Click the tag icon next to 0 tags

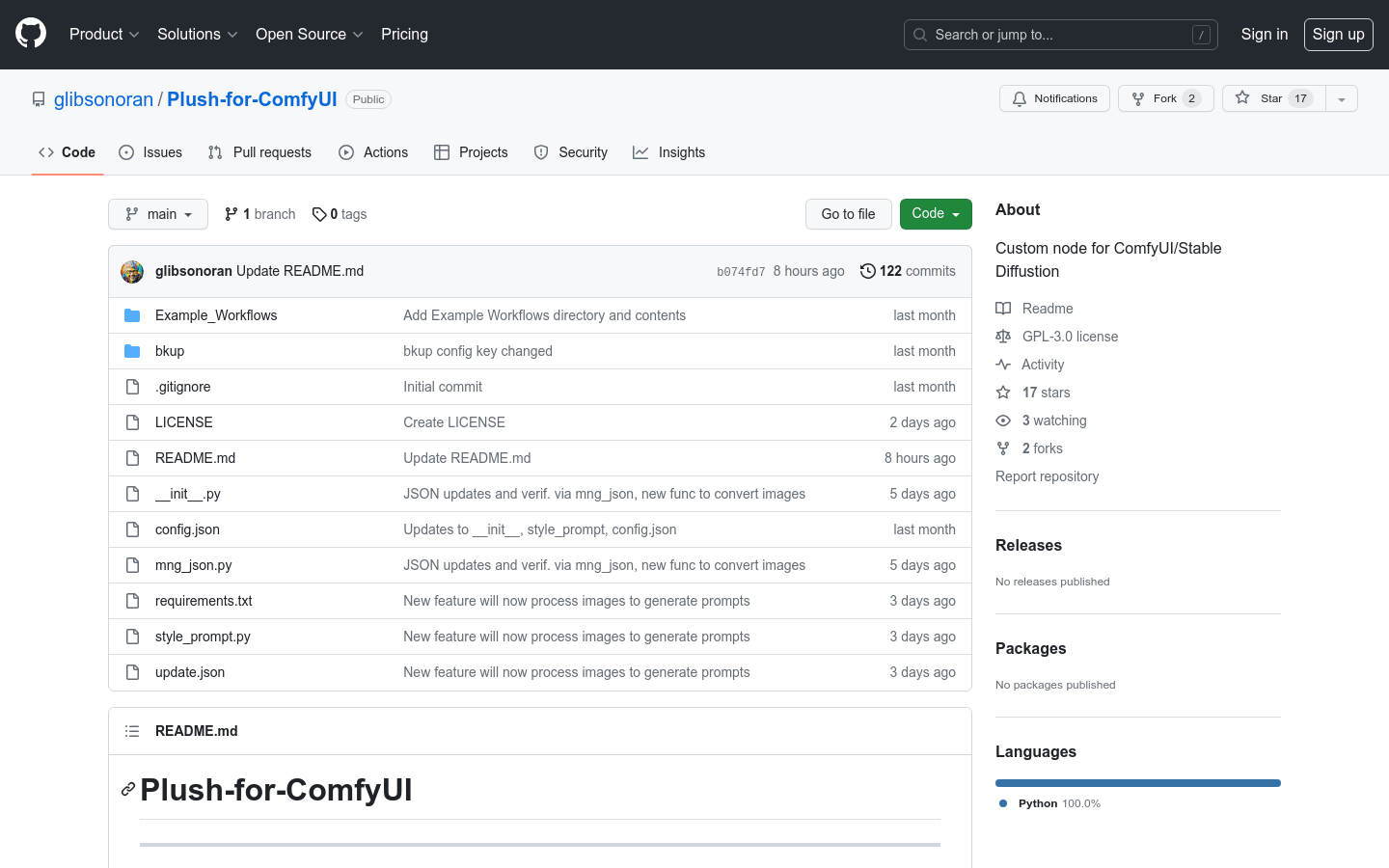tap(319, 214)
